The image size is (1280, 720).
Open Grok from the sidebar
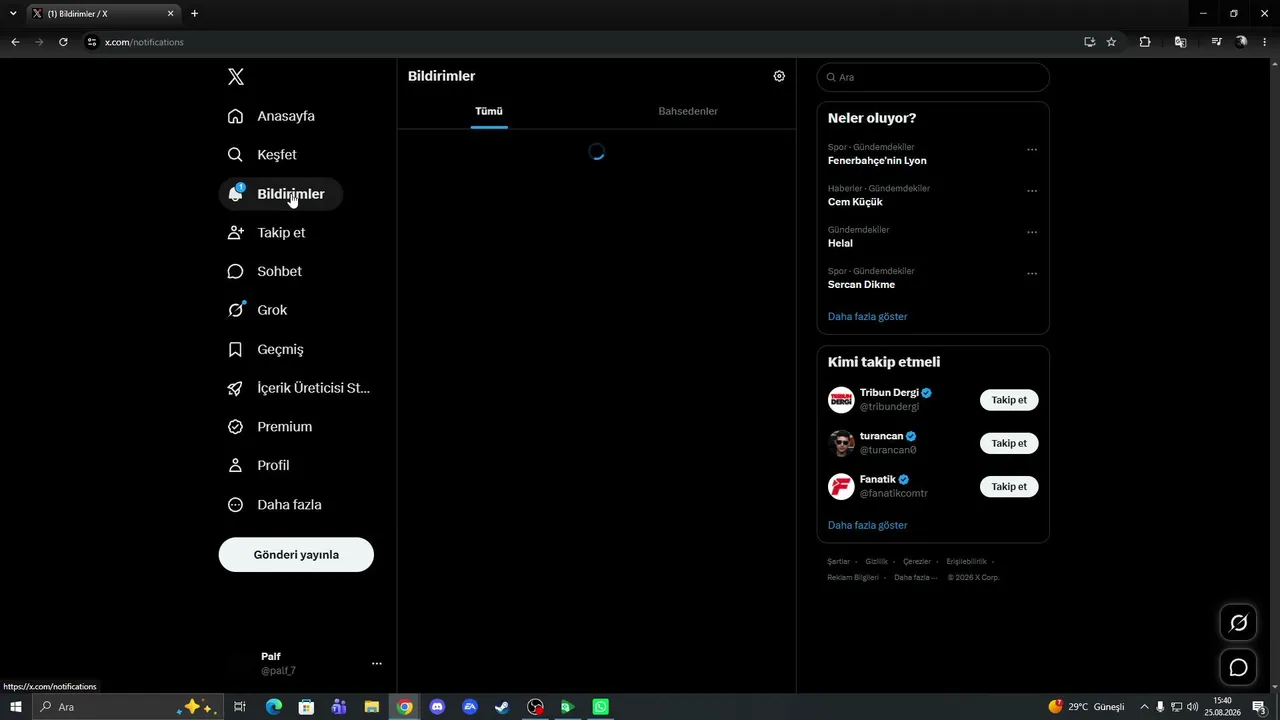point(258,310)
